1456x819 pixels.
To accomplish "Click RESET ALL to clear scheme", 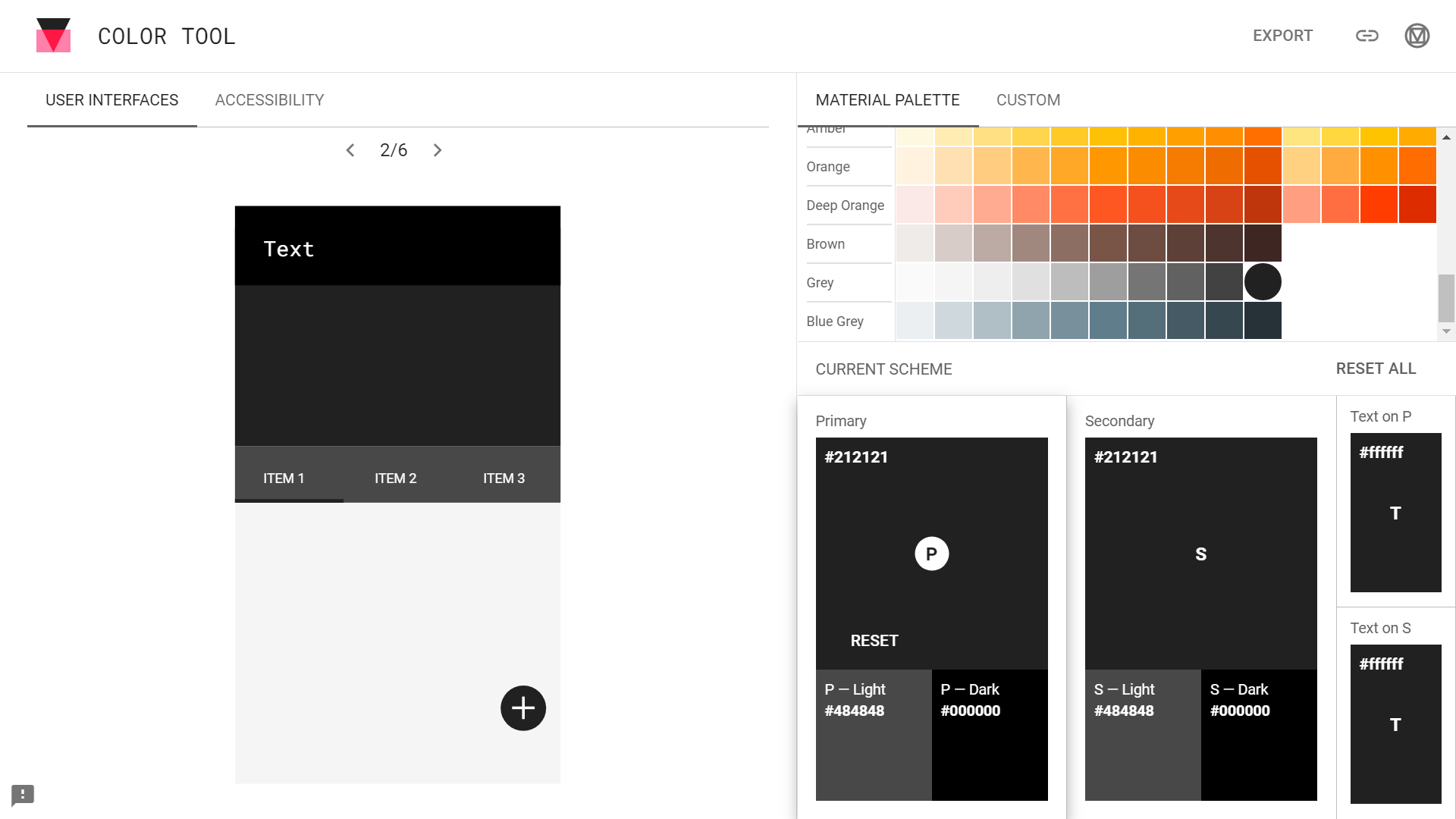I will click(1376, 369).
